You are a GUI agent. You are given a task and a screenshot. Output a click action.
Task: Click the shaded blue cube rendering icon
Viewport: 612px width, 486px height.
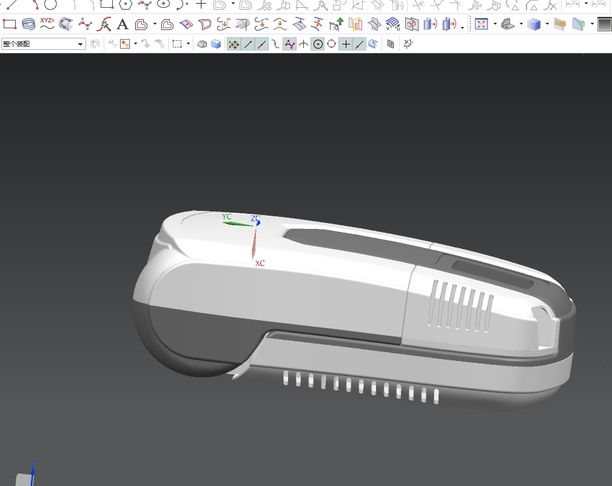point(534,24)
